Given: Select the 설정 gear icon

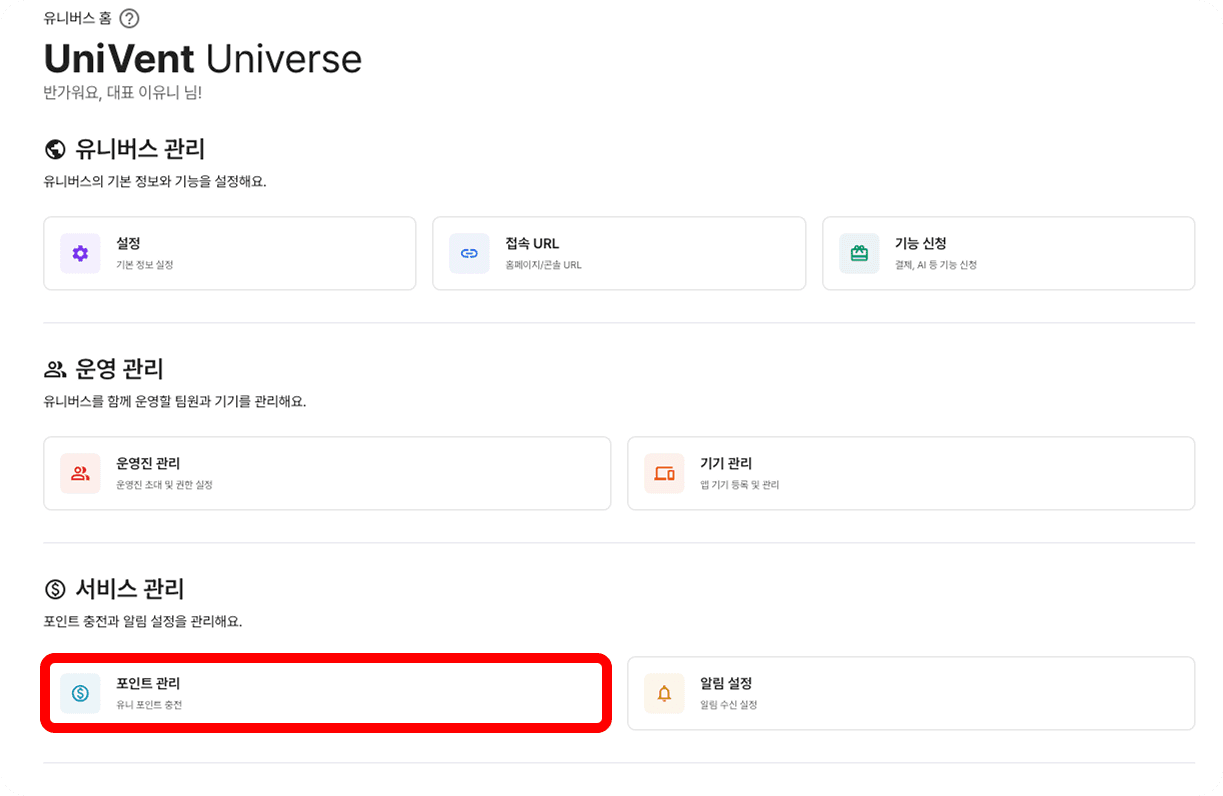Looking at the screenshot, I should tap(80, 253).
